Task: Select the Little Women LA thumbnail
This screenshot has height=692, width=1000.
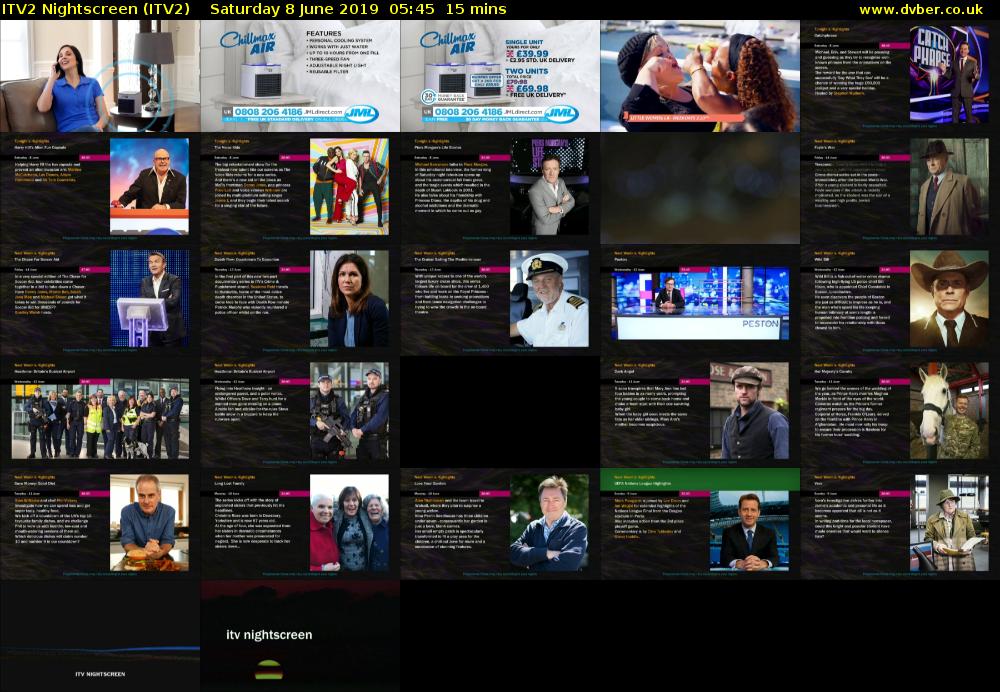Action: [x=700, y=76]
